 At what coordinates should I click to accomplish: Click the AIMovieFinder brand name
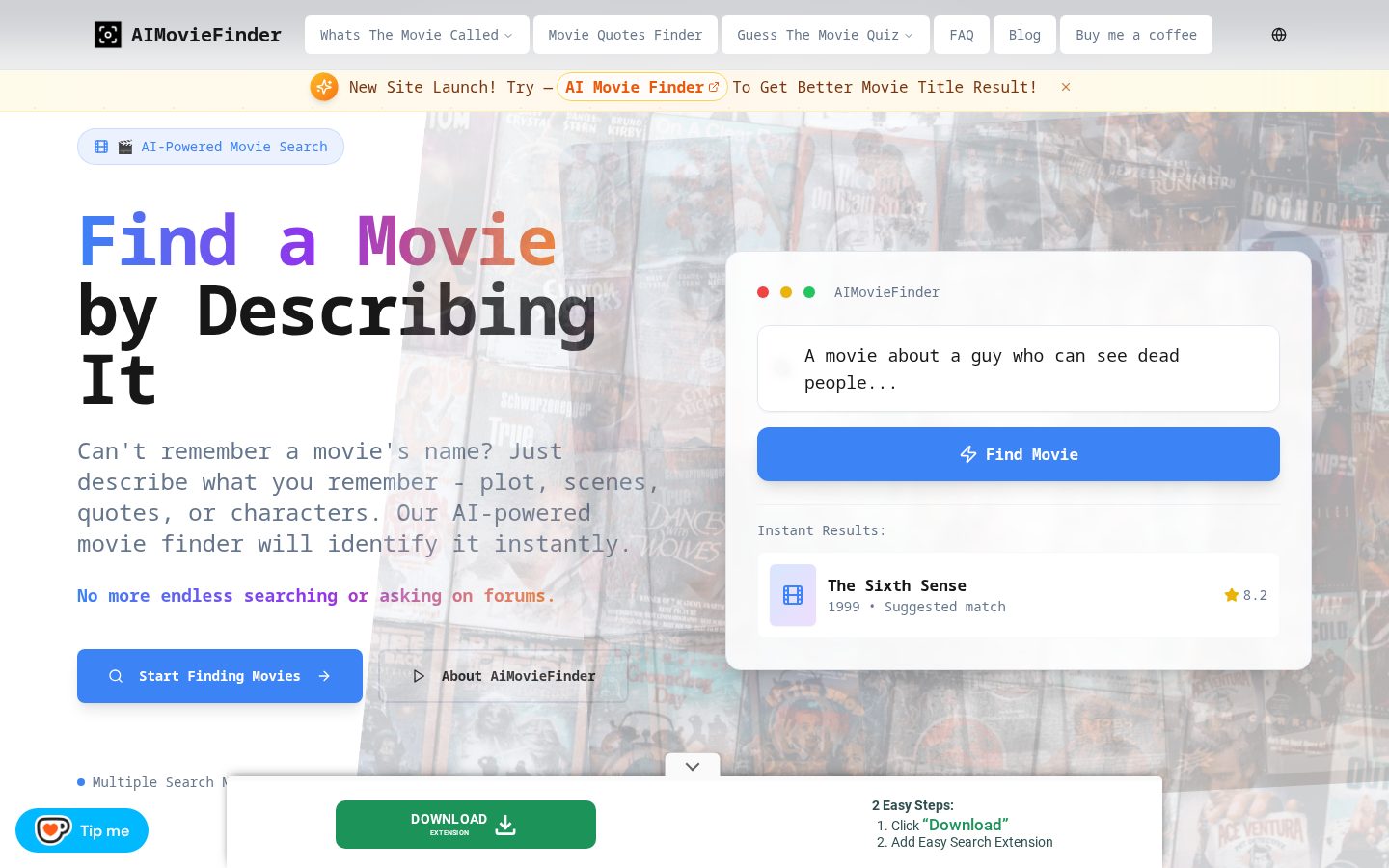(206, 35)
